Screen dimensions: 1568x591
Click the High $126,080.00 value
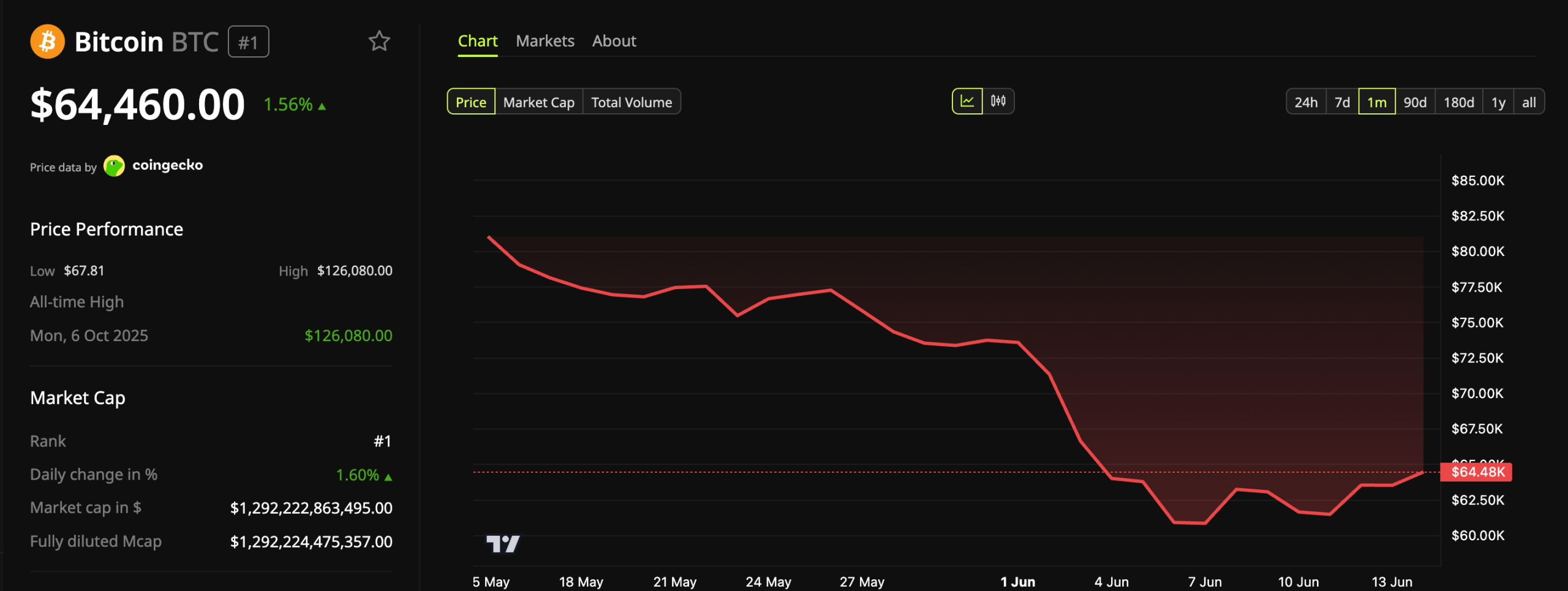(x=355, y=271)
